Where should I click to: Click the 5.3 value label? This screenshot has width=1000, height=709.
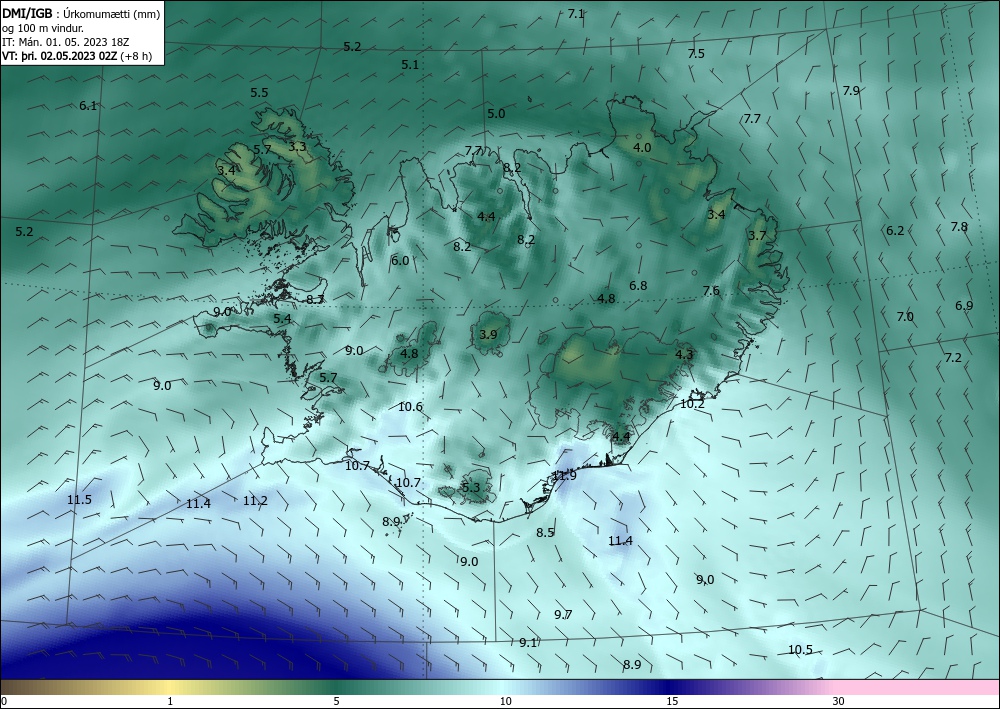click(471, 488)
